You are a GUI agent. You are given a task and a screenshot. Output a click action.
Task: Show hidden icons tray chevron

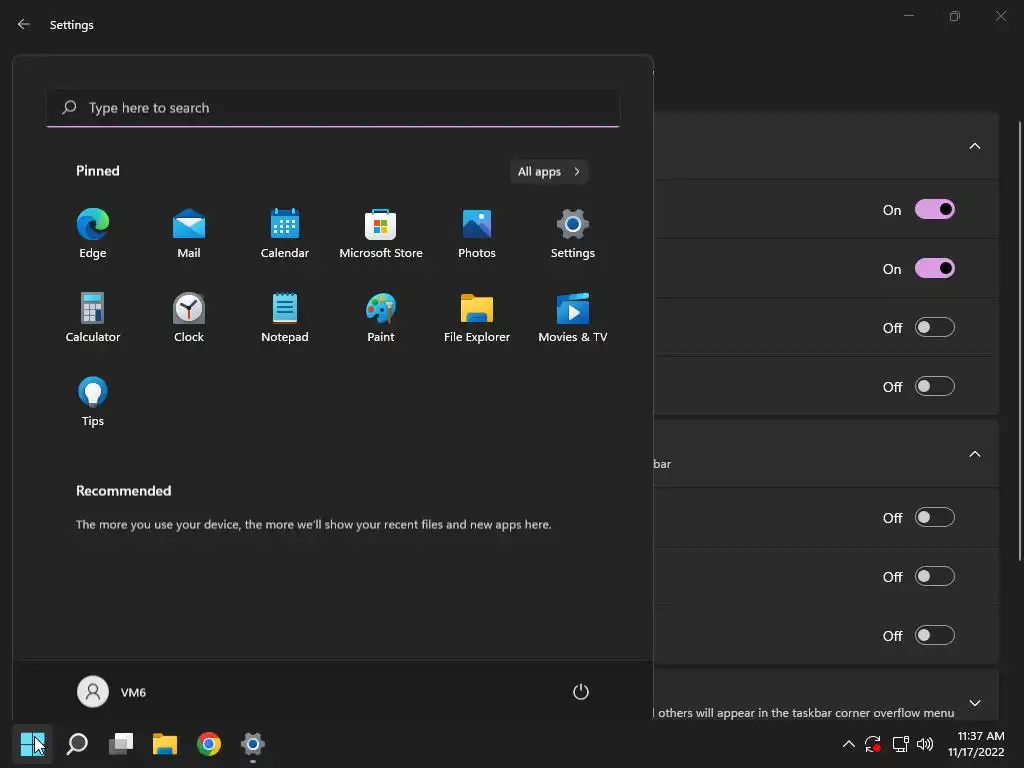(x=848, y=743)
